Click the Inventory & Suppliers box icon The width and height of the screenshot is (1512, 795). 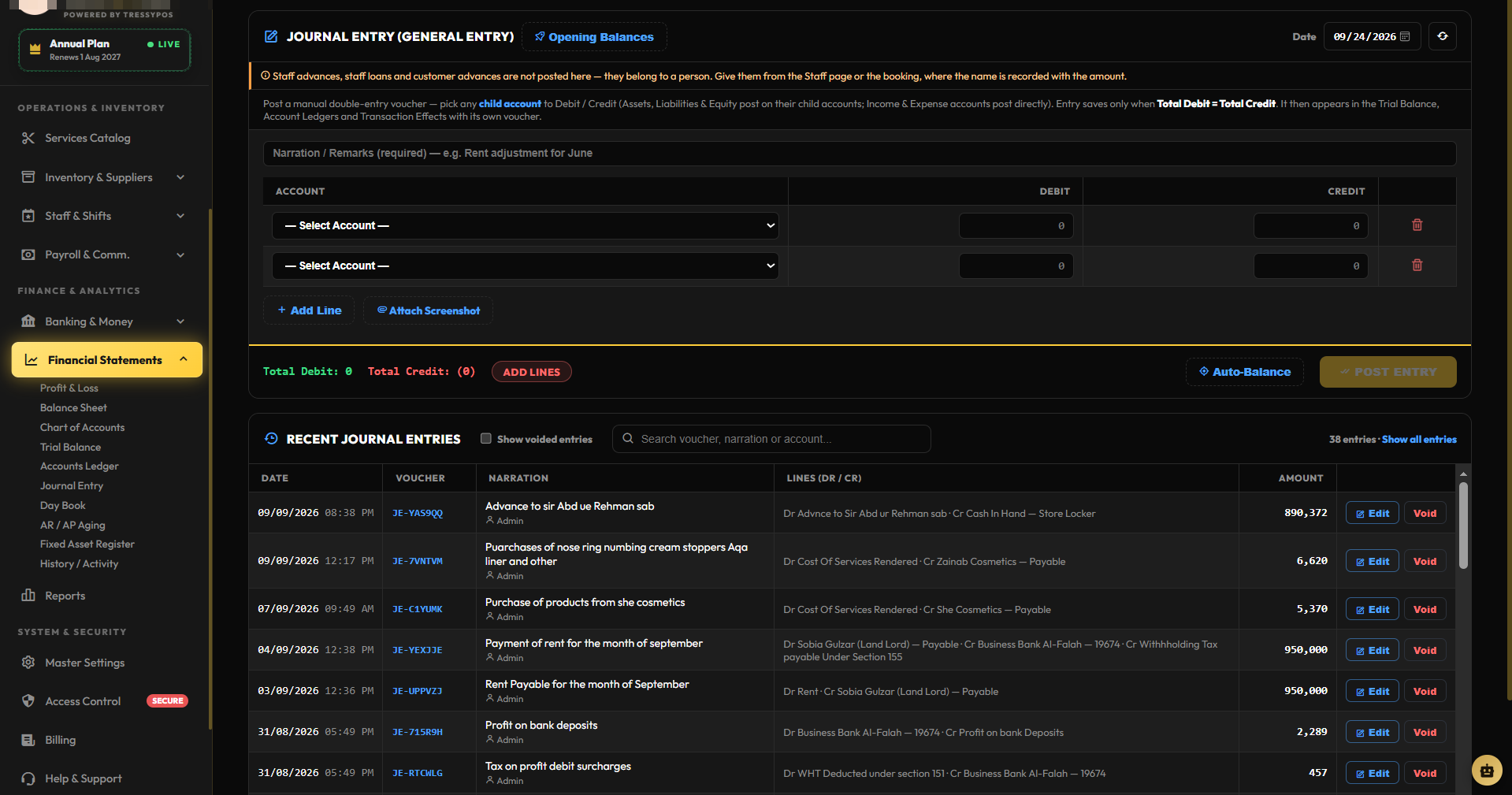(x=28, y=177)
